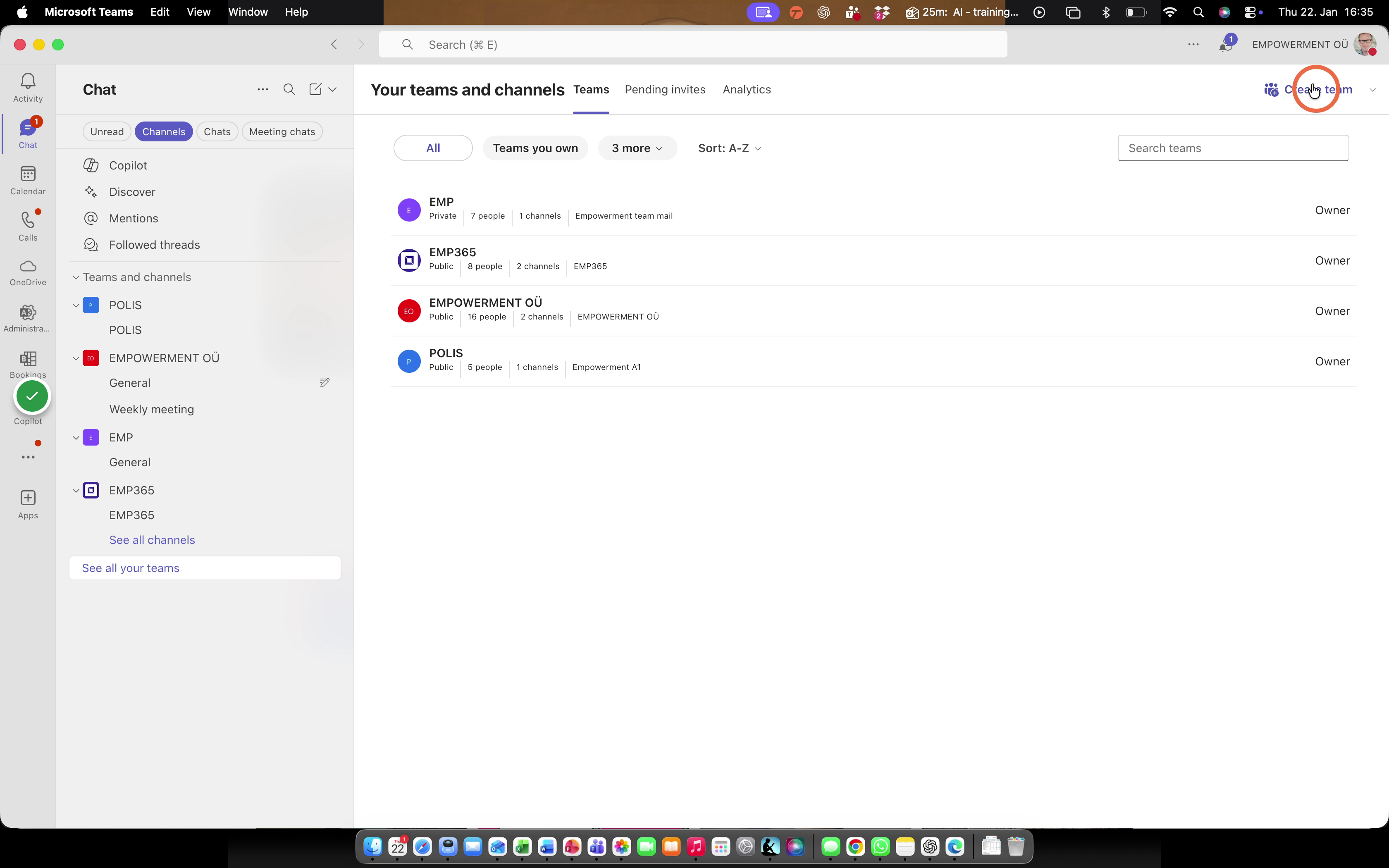This screenshot has width=1389, height=868.
Task: Click See all your teams button
Action: (204, 568)
